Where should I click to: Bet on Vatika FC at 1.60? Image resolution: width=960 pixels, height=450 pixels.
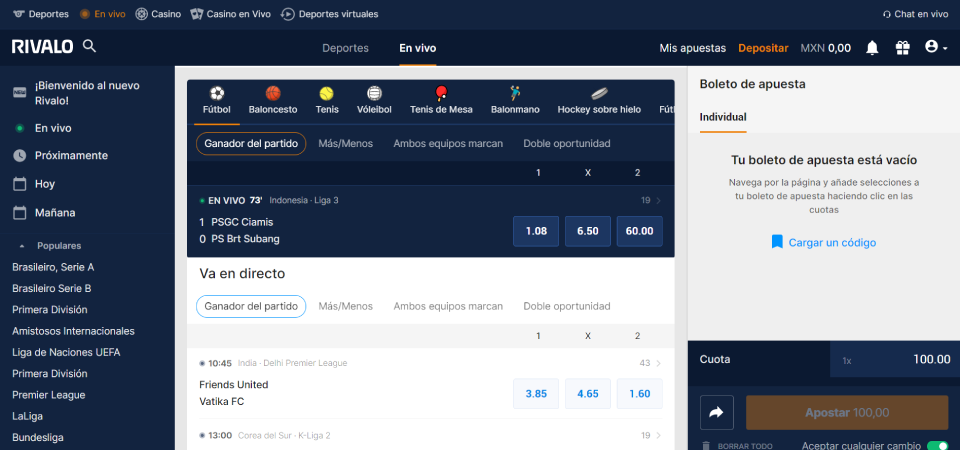point(640,394)
